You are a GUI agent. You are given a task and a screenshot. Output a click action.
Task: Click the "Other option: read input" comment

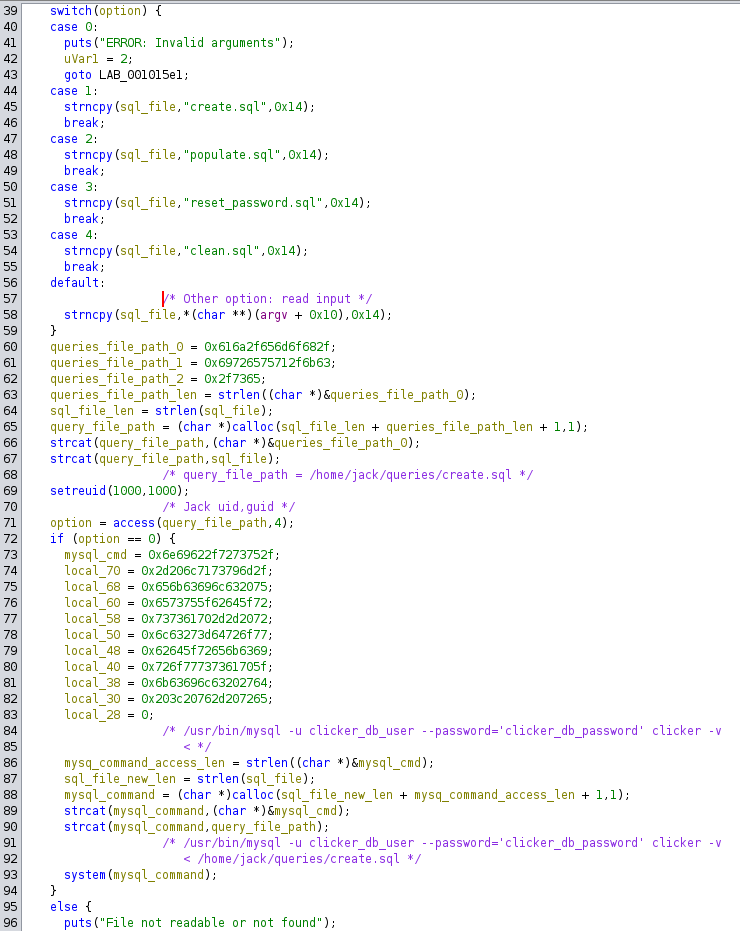click(x=268, y=299)
